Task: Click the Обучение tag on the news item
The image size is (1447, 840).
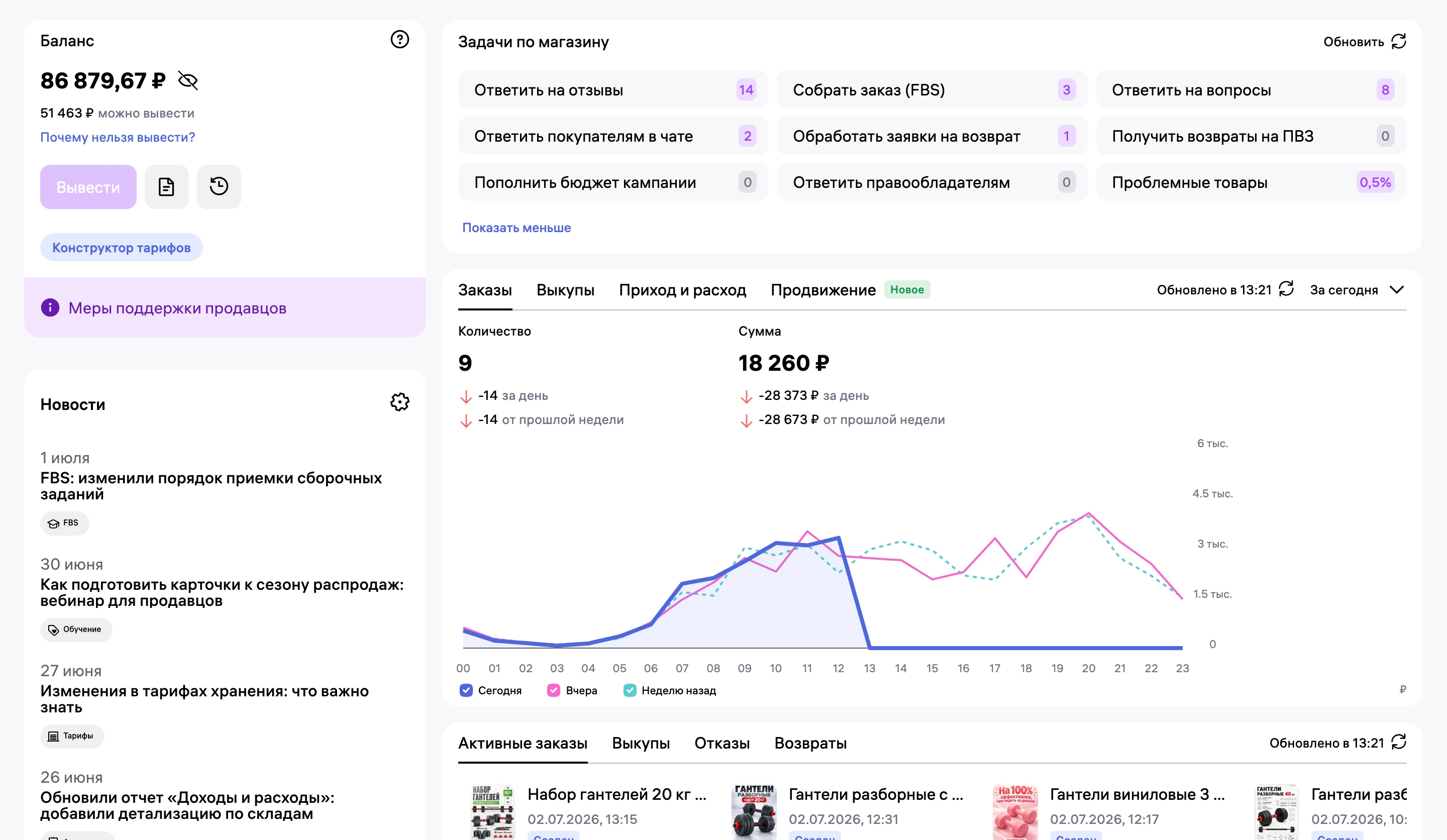Action: pos(76,629)
